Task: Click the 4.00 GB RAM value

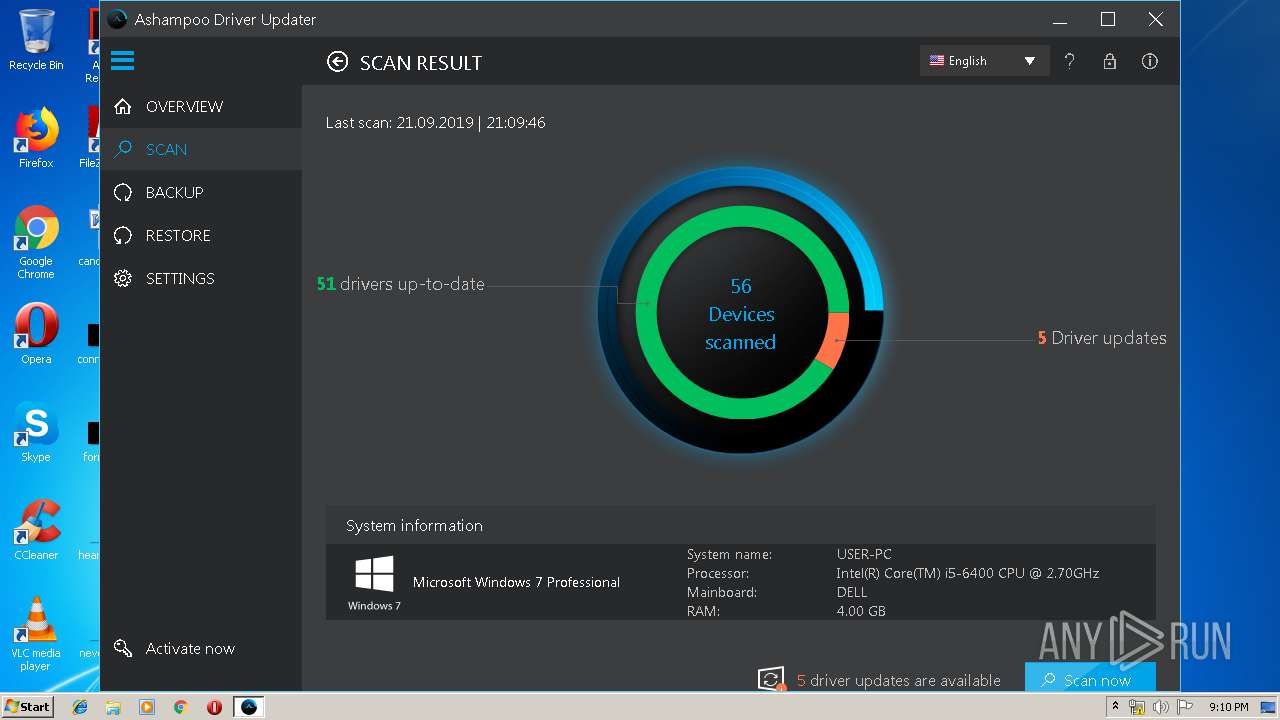Action: click(x=861, y=611)
